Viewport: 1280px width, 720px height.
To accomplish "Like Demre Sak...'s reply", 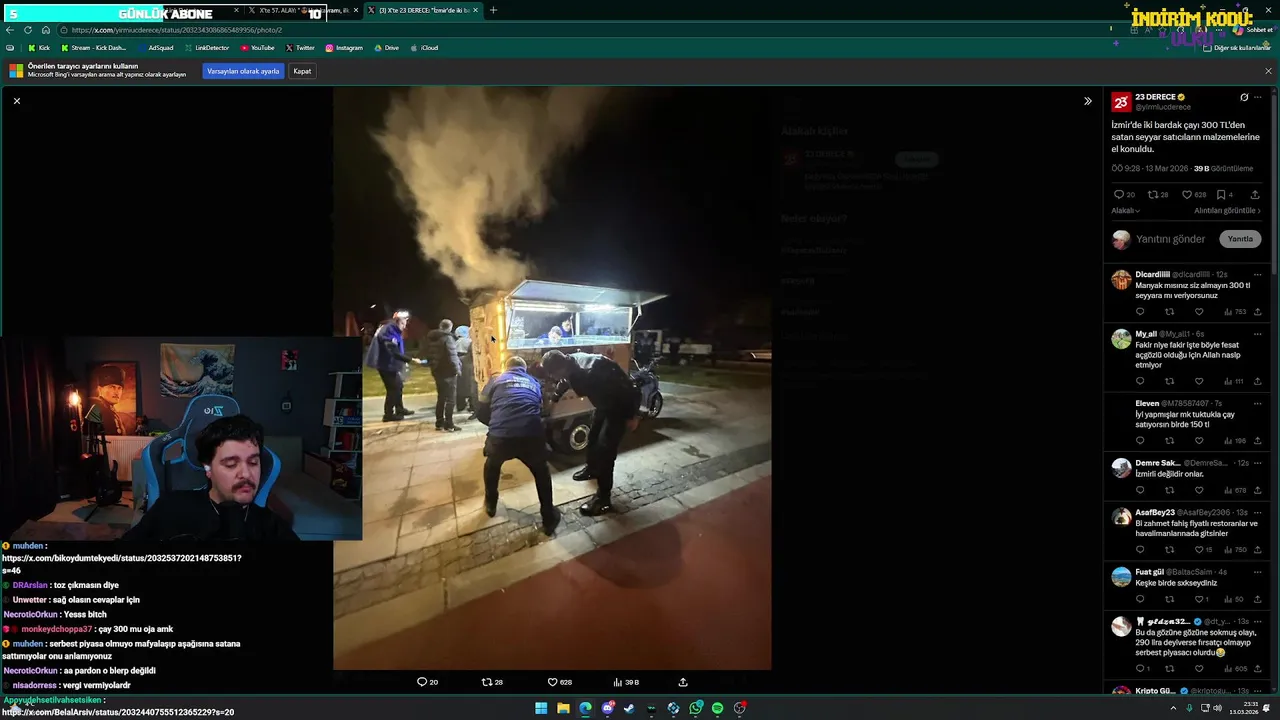I will (x=1199, y=490).
